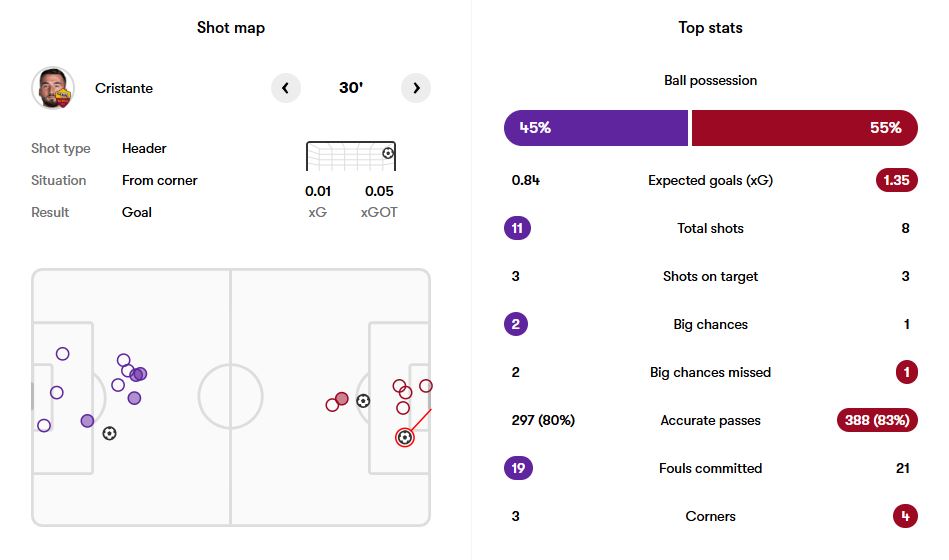Screen dimensions: 949x560
Task: Click the ball in the goal-mouth diagram
Action: [388, 153]
